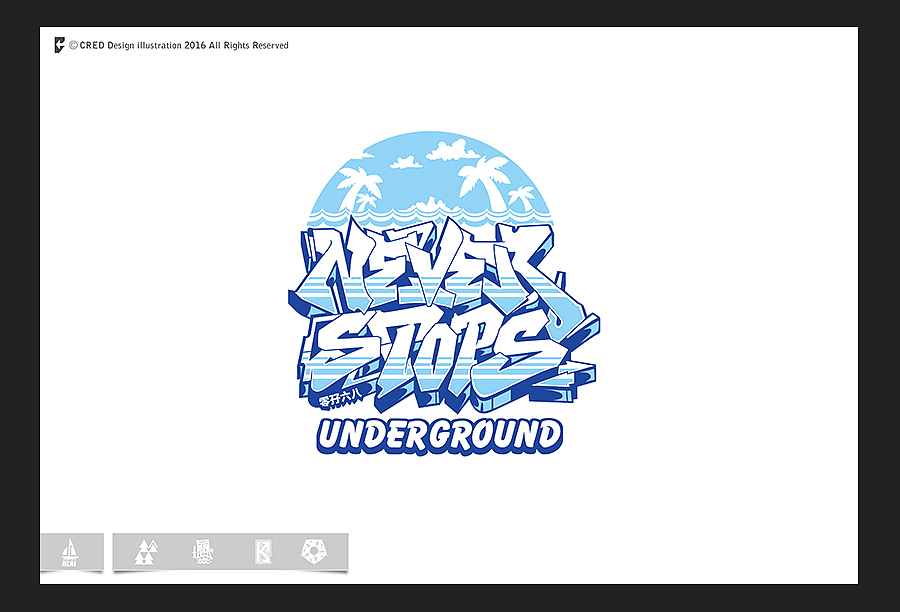
Task: Click the CRED Design illustration 2016 copyright text
Action: point(179,45)
